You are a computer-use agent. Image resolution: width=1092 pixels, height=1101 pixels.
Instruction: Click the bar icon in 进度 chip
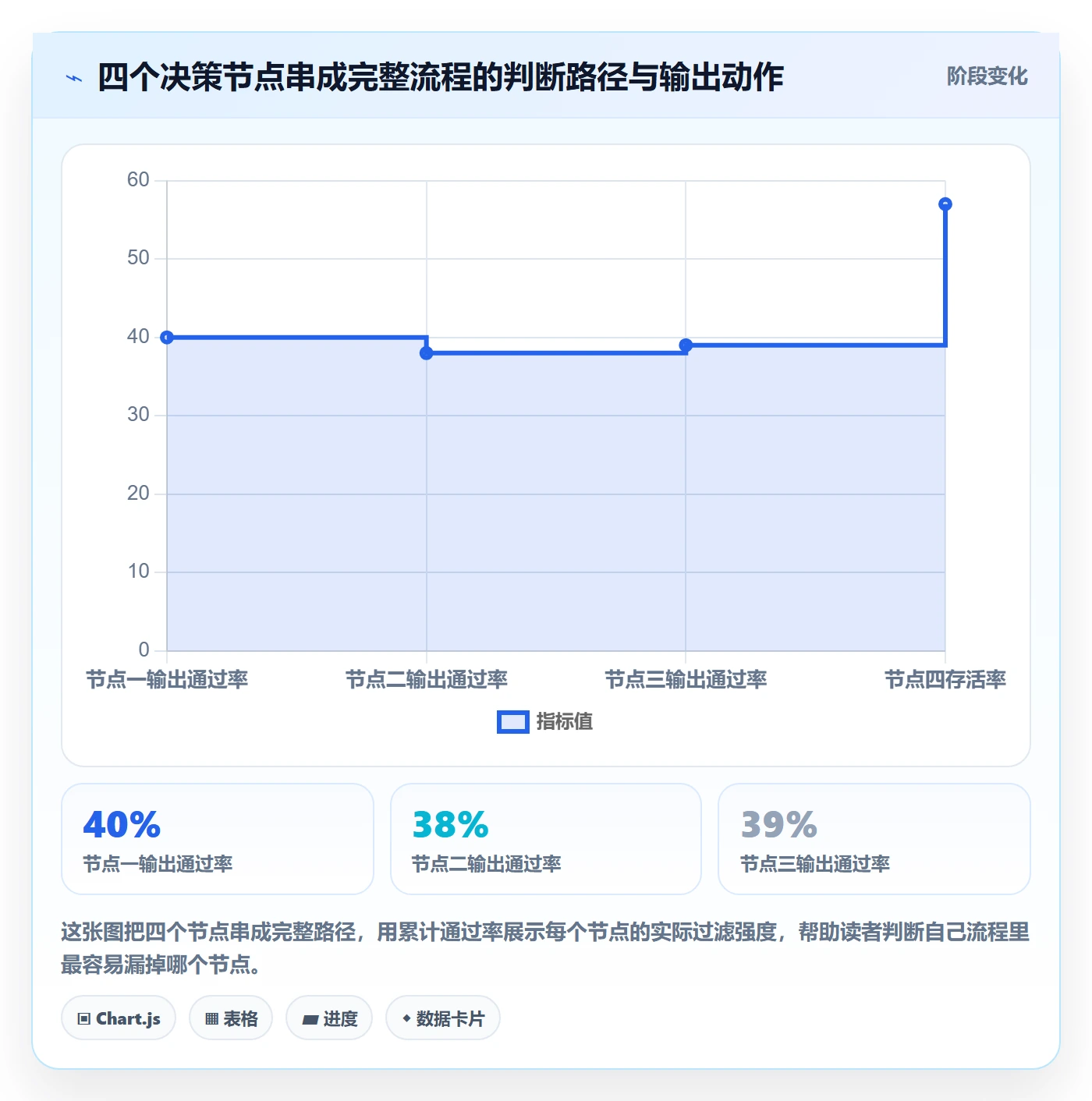click(x=310, y=1020)
